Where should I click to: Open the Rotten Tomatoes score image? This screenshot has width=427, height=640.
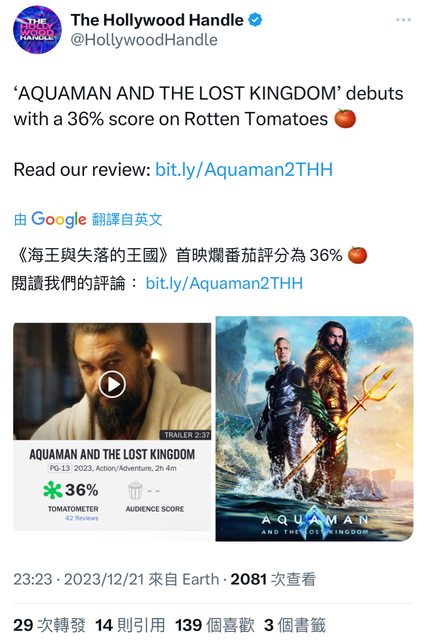(x=112, y=427)
